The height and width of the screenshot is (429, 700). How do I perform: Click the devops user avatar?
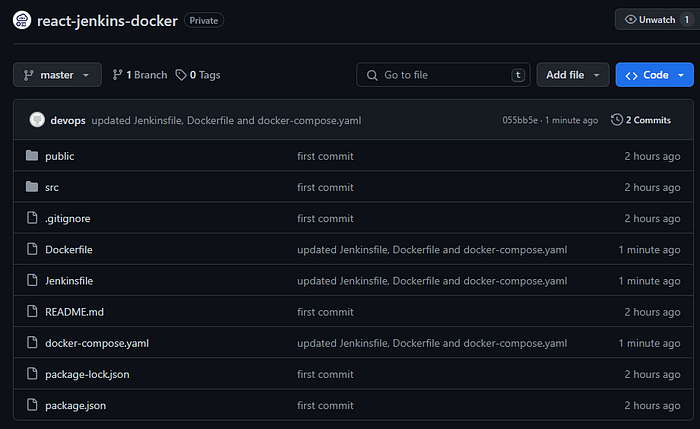(37, 120)
